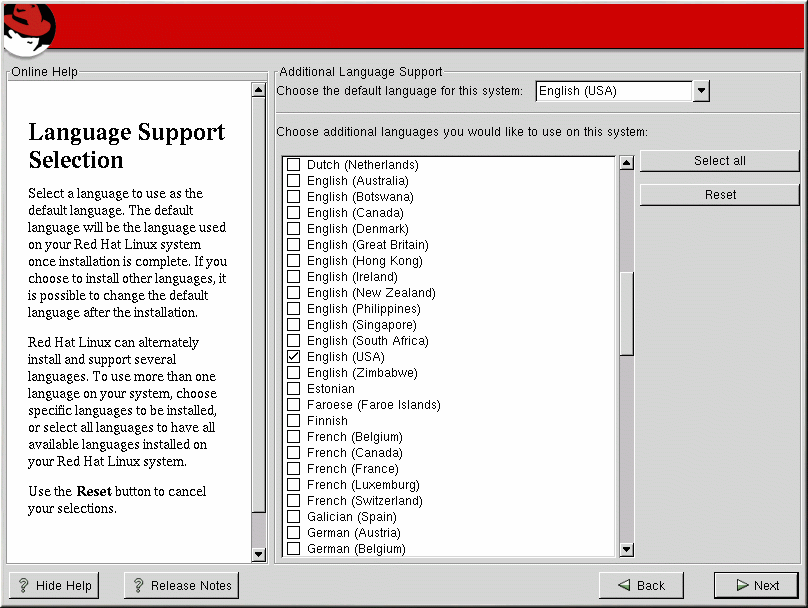This screenshot has height=608, width=808.
Task: Tick English (Philippines) checkbox
Action: tap(293, 308)
